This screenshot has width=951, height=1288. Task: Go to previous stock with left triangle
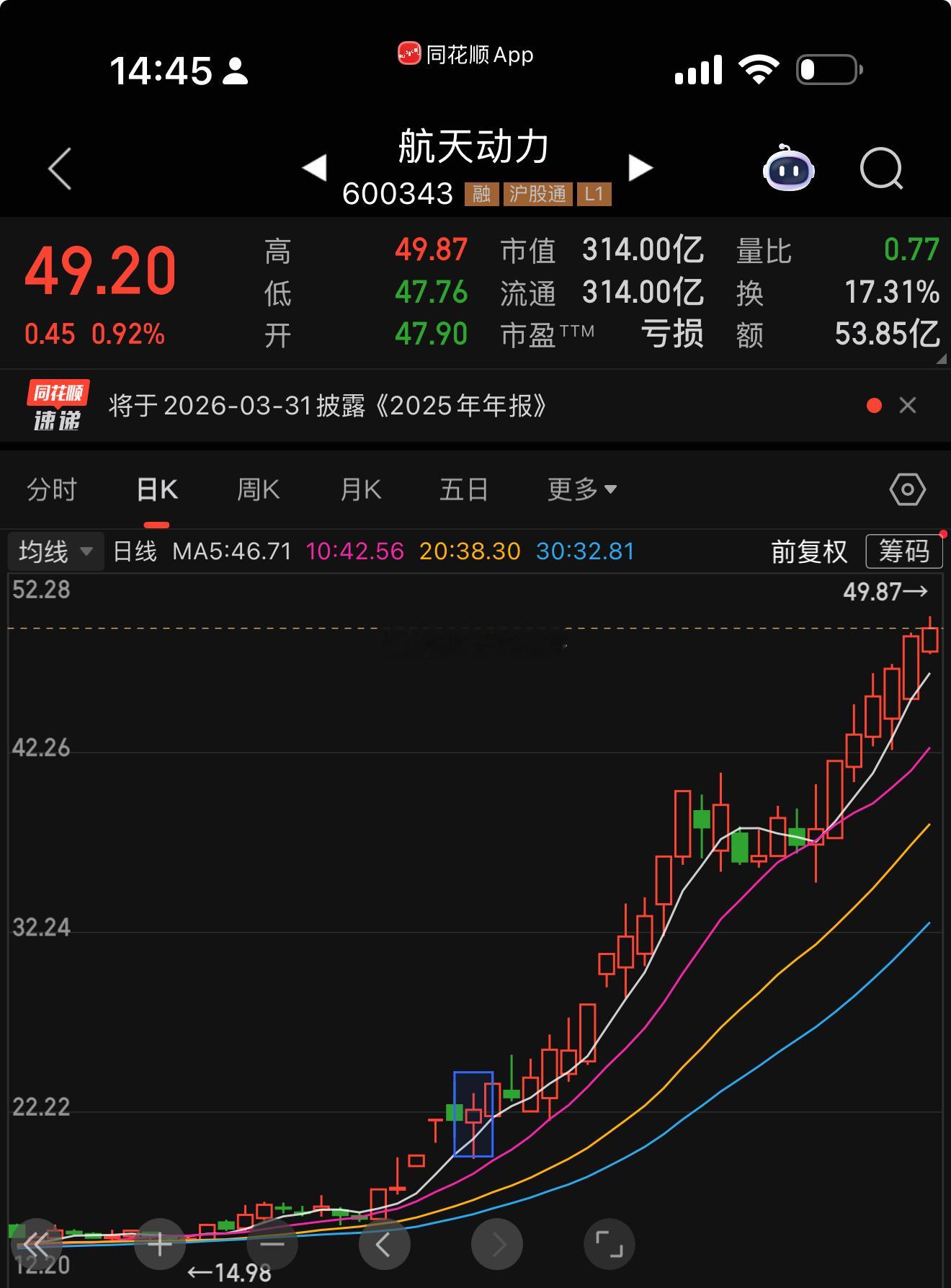314,168
